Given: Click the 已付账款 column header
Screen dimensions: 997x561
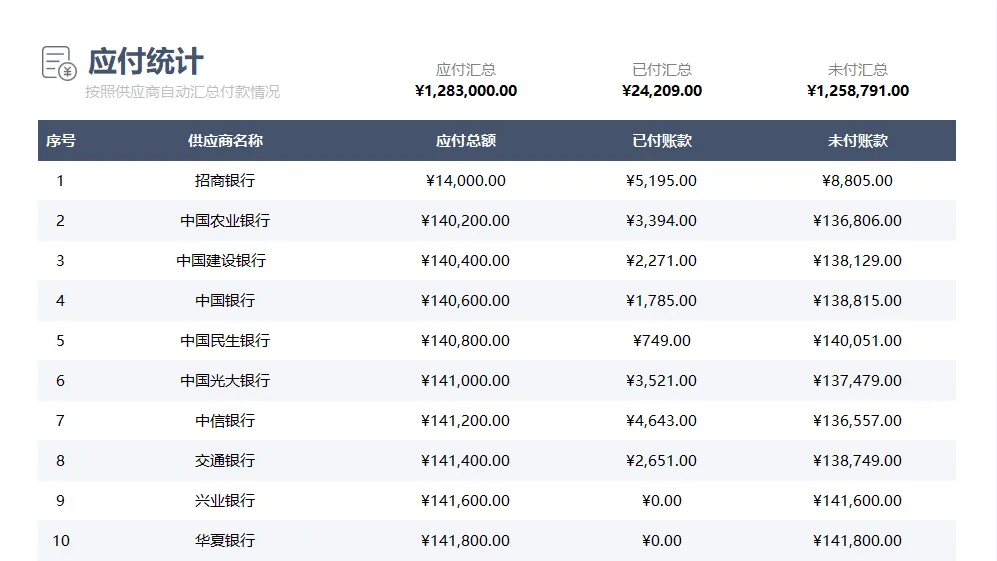Looking at the screenshot, I should 661,141.
